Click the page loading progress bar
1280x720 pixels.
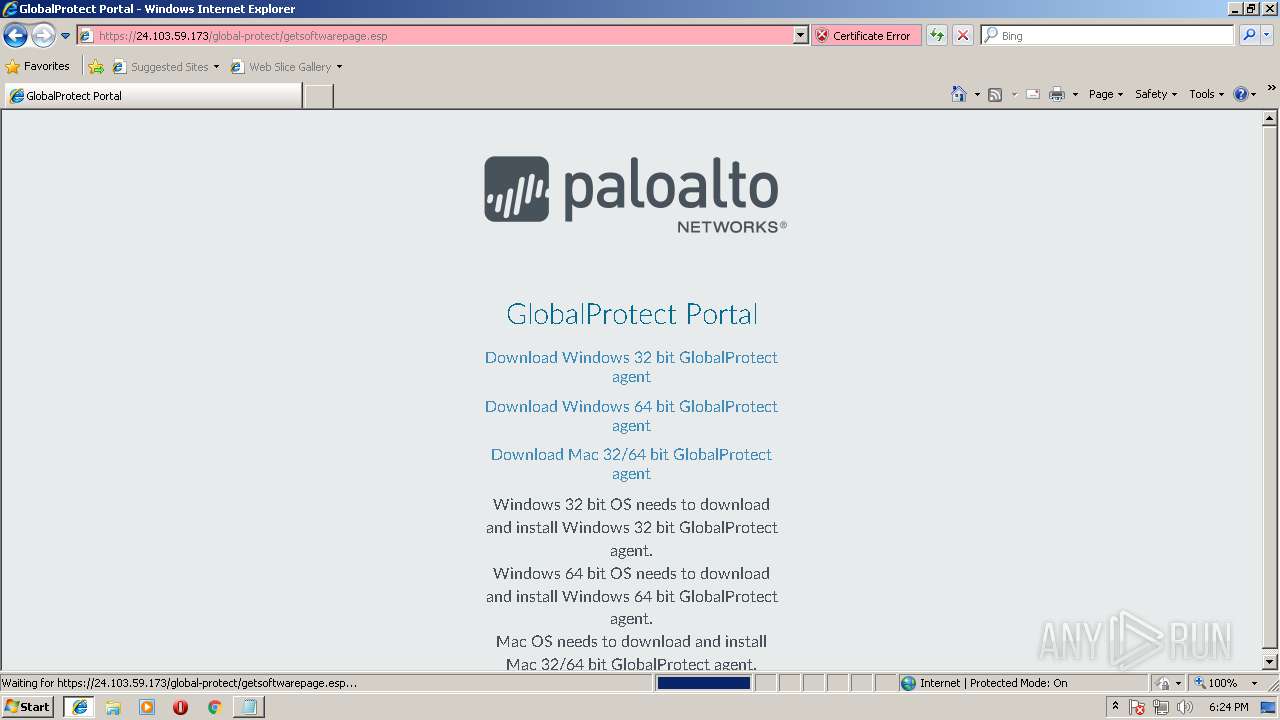click(703, 683)
